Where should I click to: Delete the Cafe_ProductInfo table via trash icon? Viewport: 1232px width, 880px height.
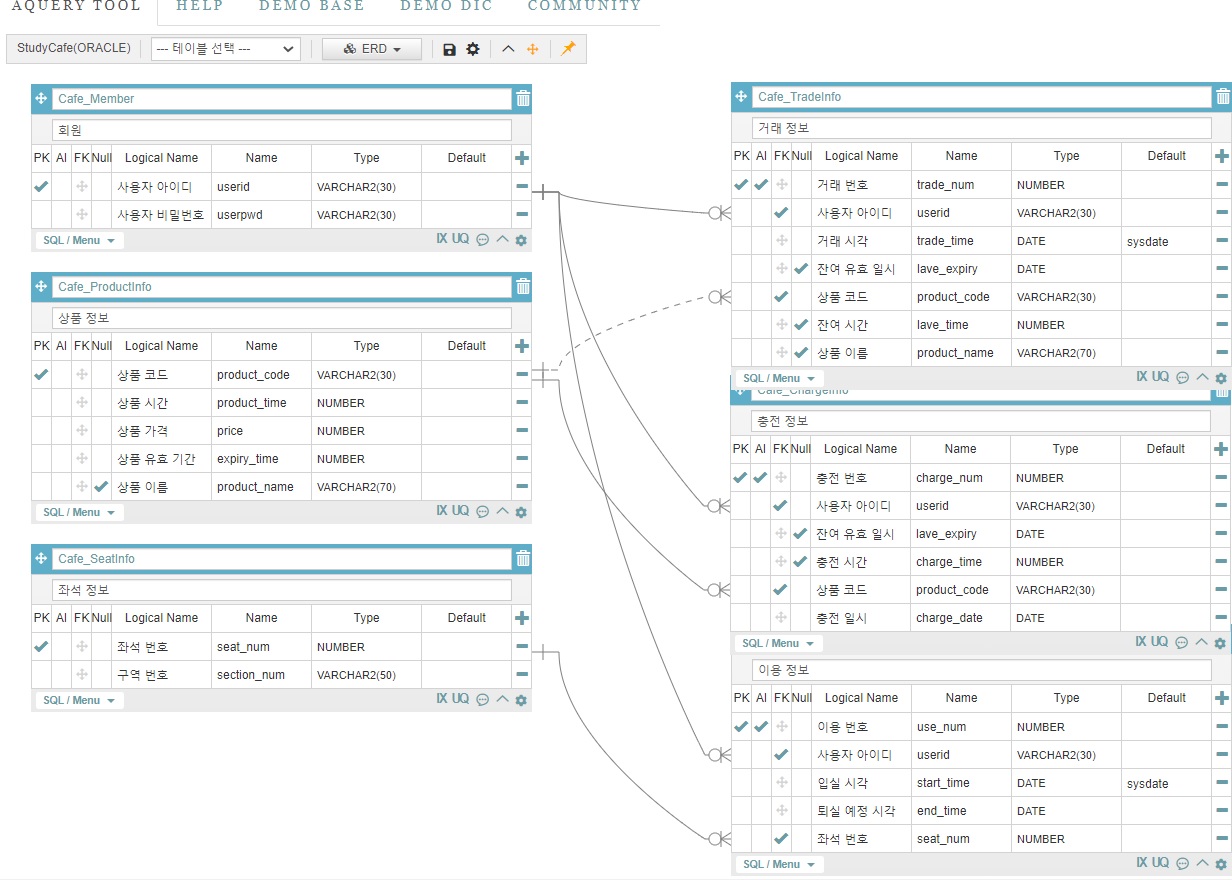[x=523, y=286]
